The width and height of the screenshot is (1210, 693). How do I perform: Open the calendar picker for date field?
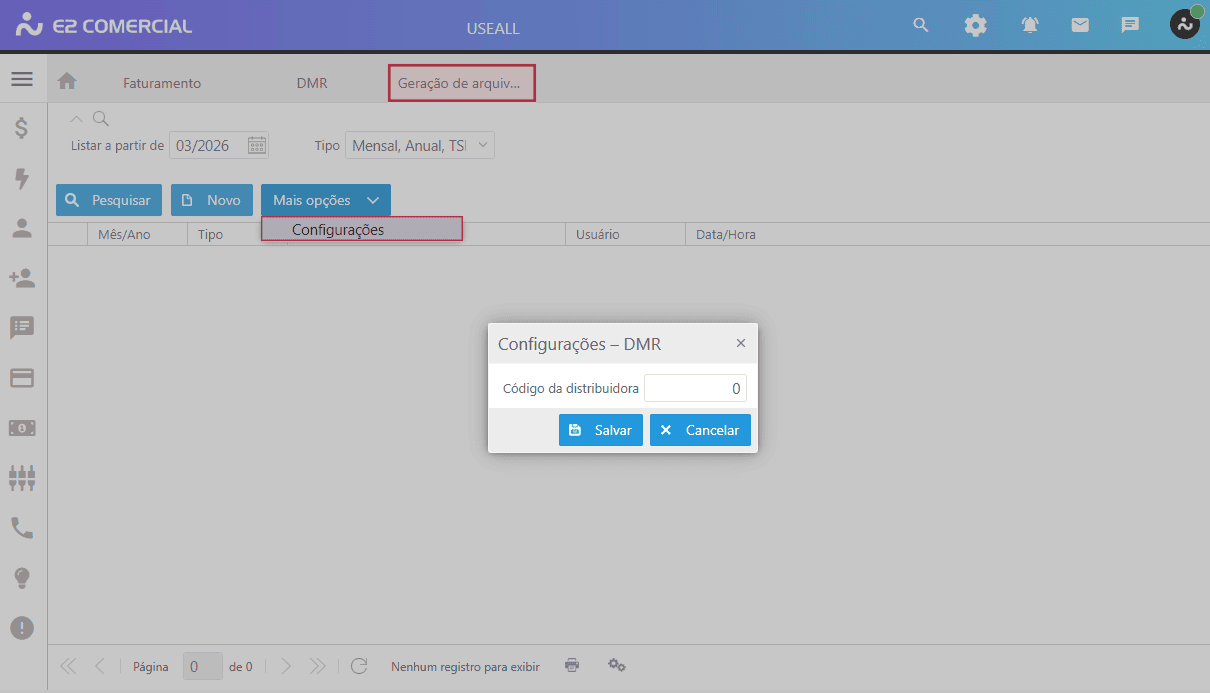coord(257,146)
